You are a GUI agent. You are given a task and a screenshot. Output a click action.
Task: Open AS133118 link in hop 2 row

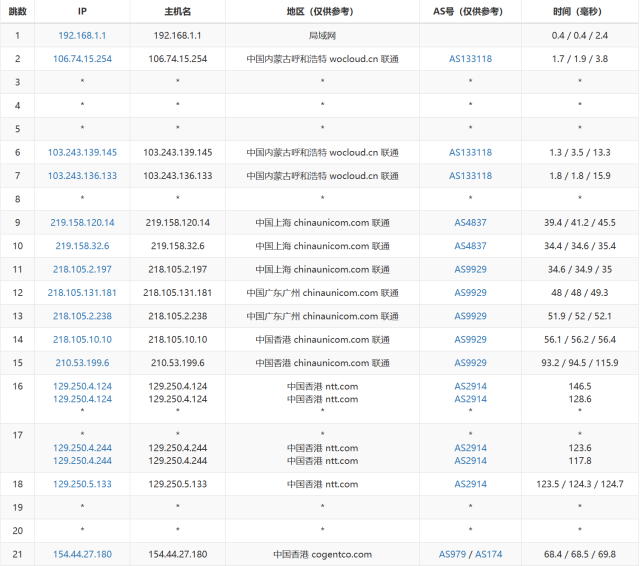click(x=470, y=59)
